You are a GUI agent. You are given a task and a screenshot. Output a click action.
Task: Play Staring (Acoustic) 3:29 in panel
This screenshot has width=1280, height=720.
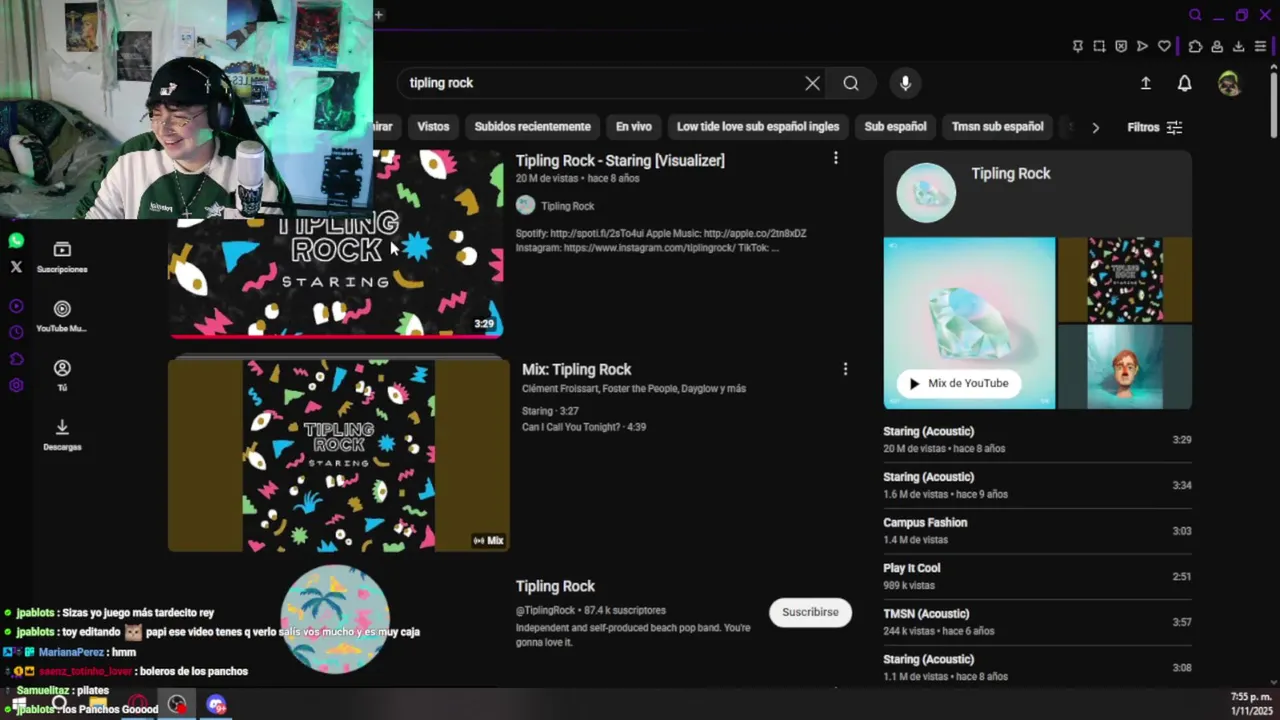1037,440
